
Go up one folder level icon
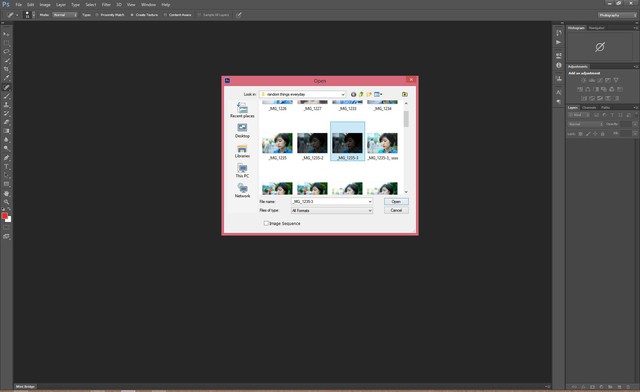point(361,94)
